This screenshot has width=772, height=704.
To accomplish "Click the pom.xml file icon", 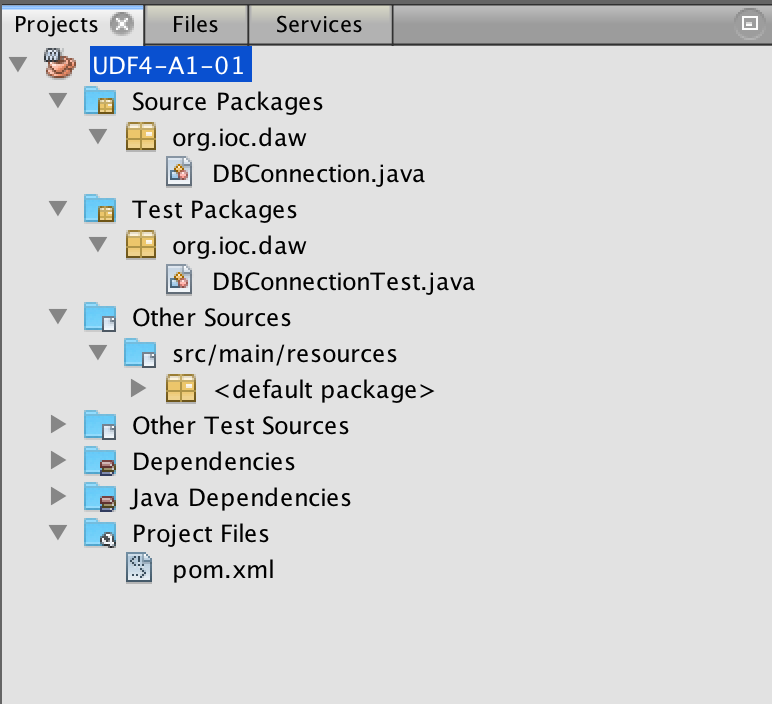I will (x=139, y=569).
